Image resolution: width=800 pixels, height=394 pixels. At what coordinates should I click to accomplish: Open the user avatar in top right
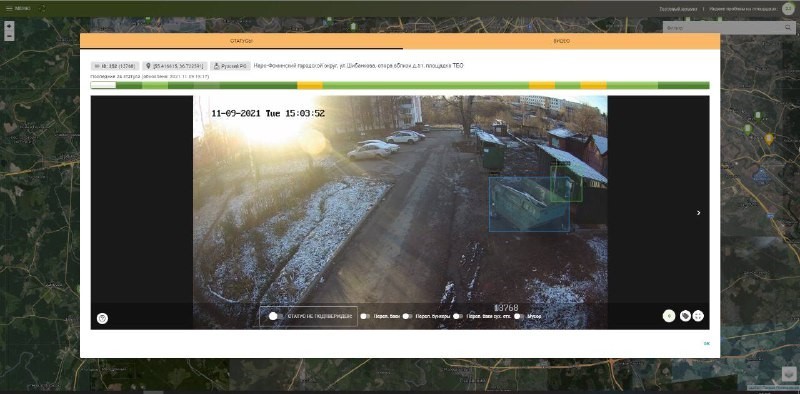pyautogui.click(x=788, y=9)
